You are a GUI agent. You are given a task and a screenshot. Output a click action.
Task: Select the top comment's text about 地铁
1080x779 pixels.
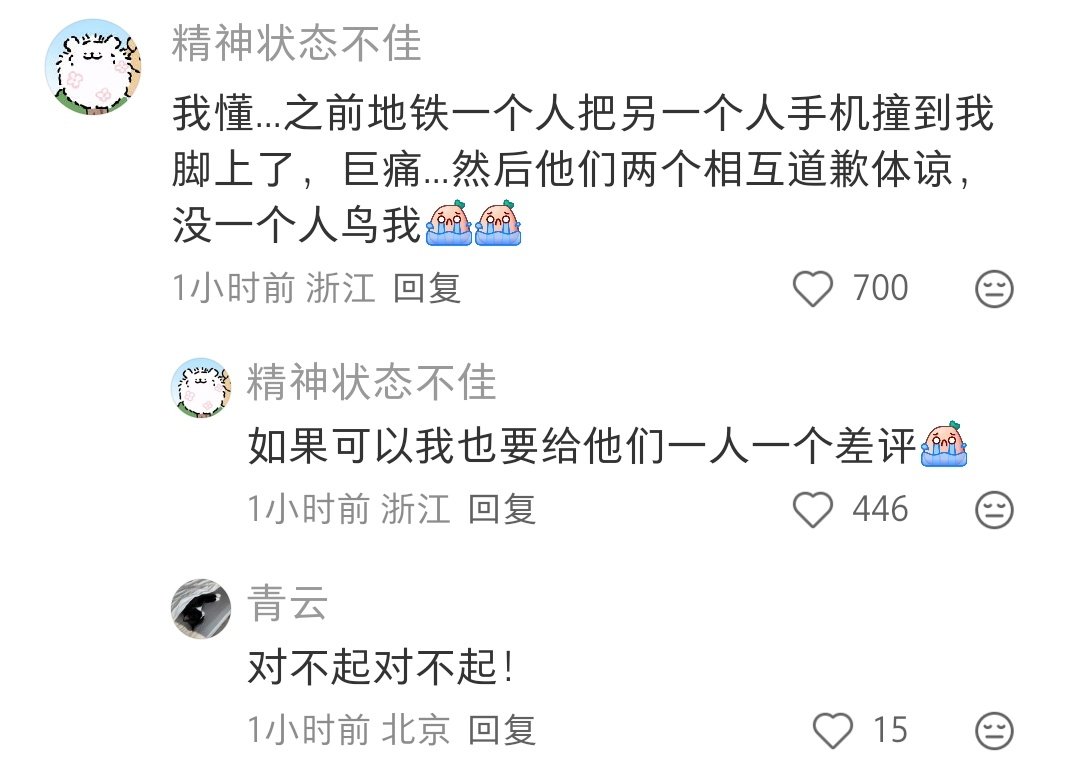(583, 169)
